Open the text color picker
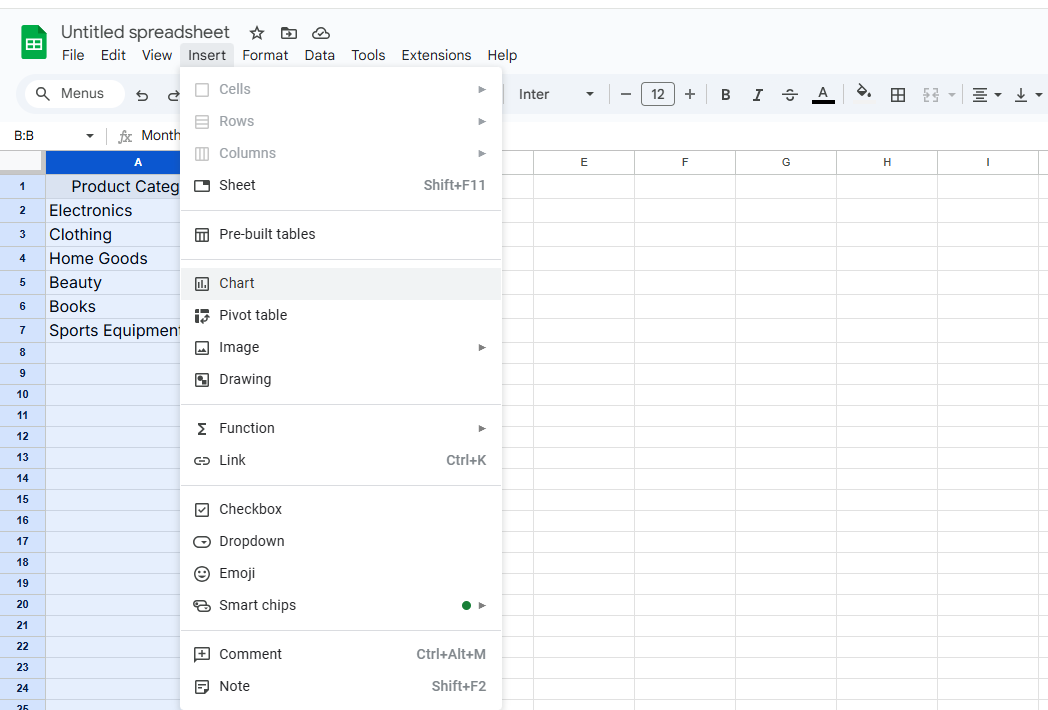Viewport: 1048px width, 710px height. pos(823,94)
